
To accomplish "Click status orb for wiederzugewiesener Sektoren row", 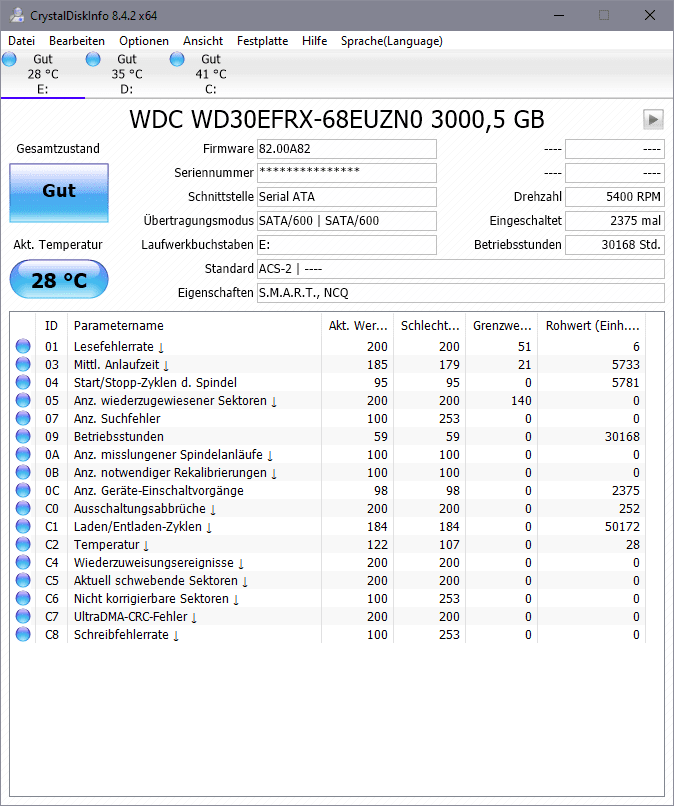I will point(23,400).
